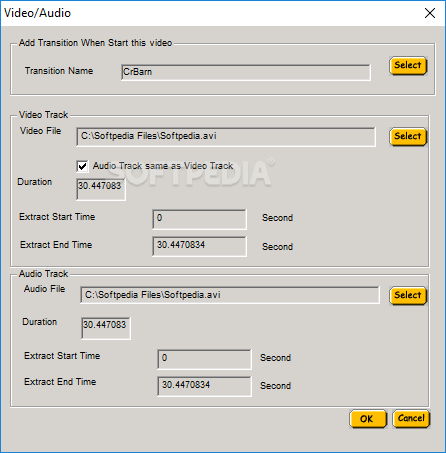Click Select button for Video File
This screenshot has width=446, height=453.
click(408, 136)
